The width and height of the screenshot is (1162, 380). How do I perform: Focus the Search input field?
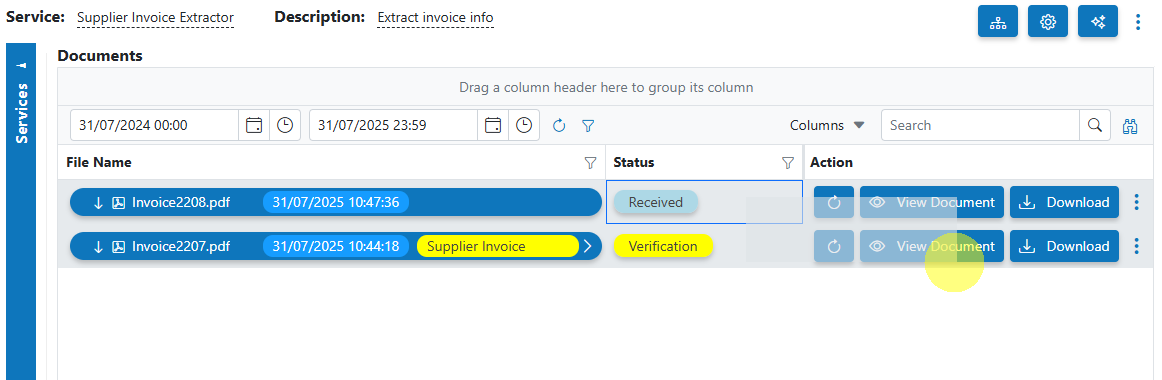click(980, 125)
